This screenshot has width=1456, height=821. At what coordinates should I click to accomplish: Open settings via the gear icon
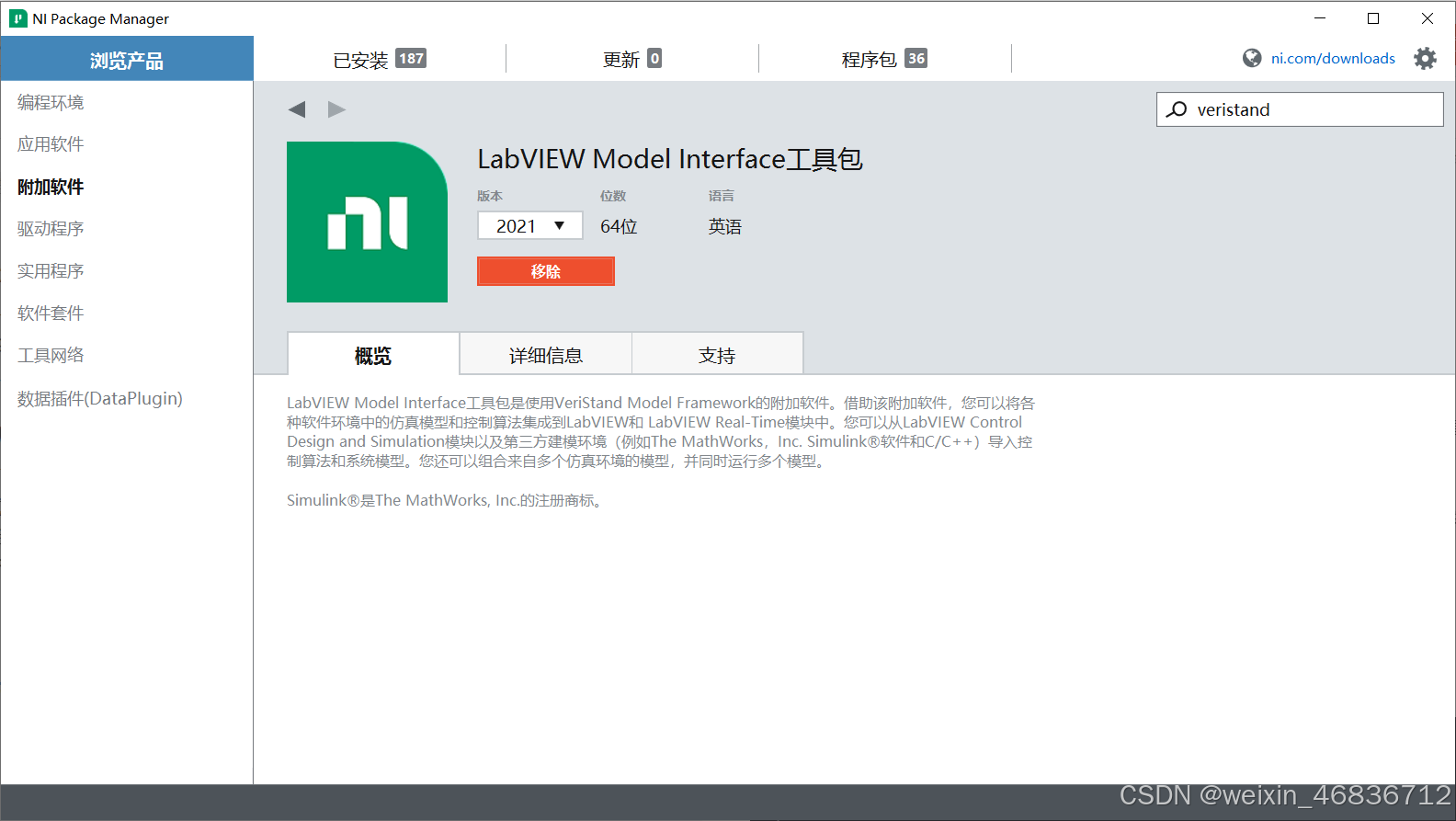coord(1425,59)
